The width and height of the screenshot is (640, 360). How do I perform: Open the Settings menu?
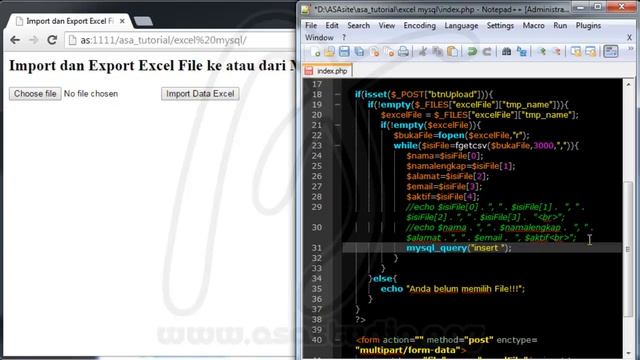click(500, 25)
